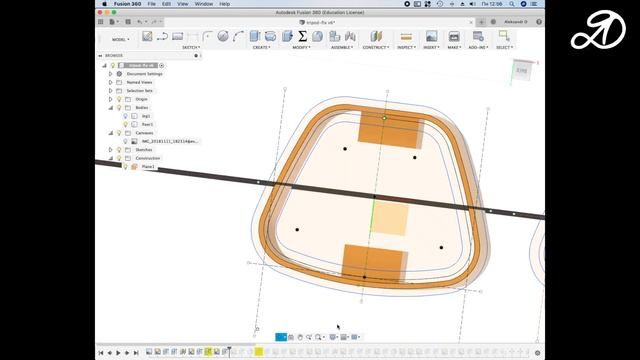Image resolution: width=640 pixels, height=360 pixels.
Task: Toggle visibility bulb of second body under Bodies
Action: tap(126, 124)
